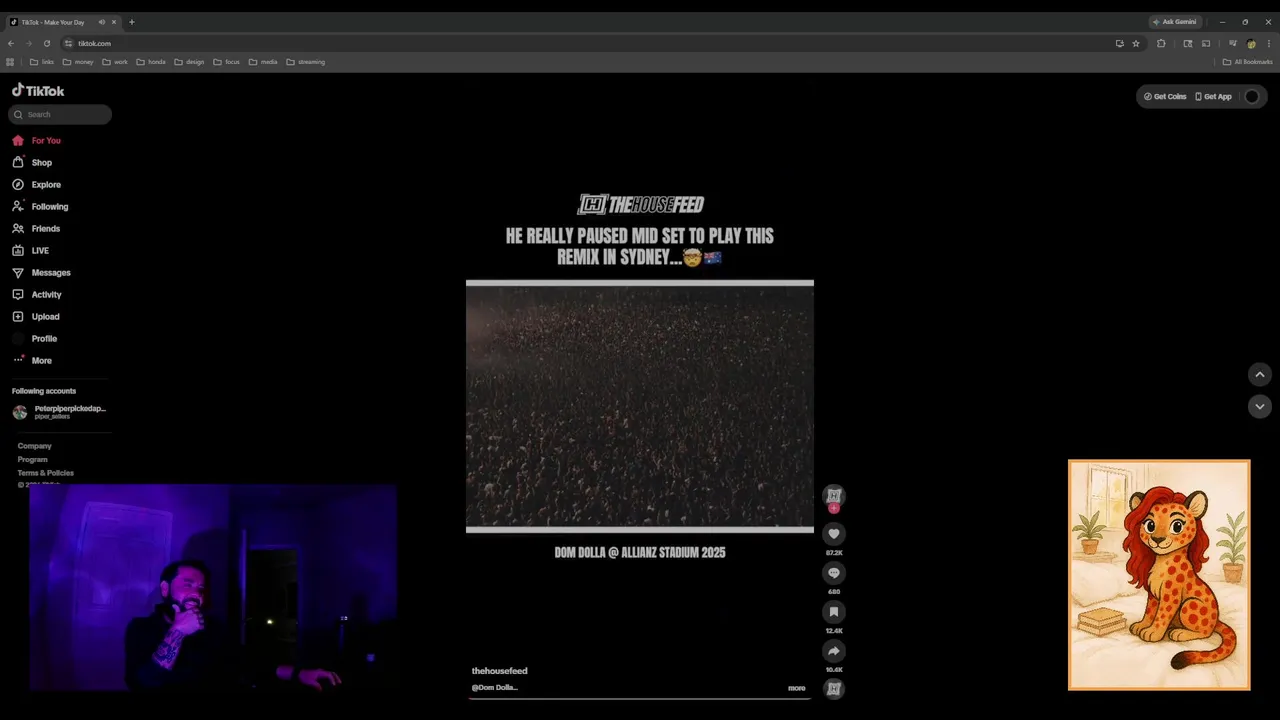The width and height of the screenshot is (1280, 720).
Task: Open Chrome three-dot menu
Action: click(1269, 43)
